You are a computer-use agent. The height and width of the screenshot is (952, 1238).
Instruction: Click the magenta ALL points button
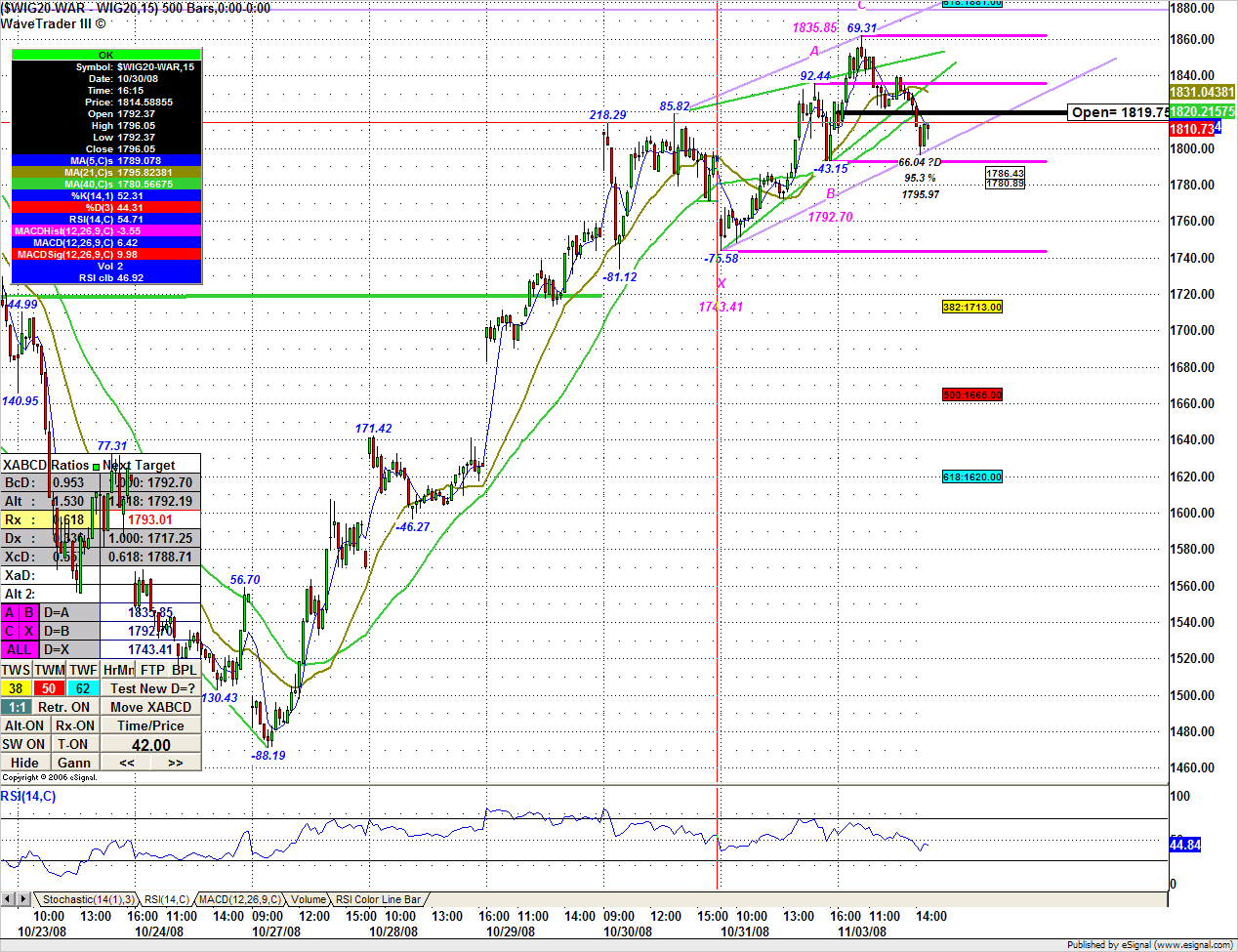point(20,649)
